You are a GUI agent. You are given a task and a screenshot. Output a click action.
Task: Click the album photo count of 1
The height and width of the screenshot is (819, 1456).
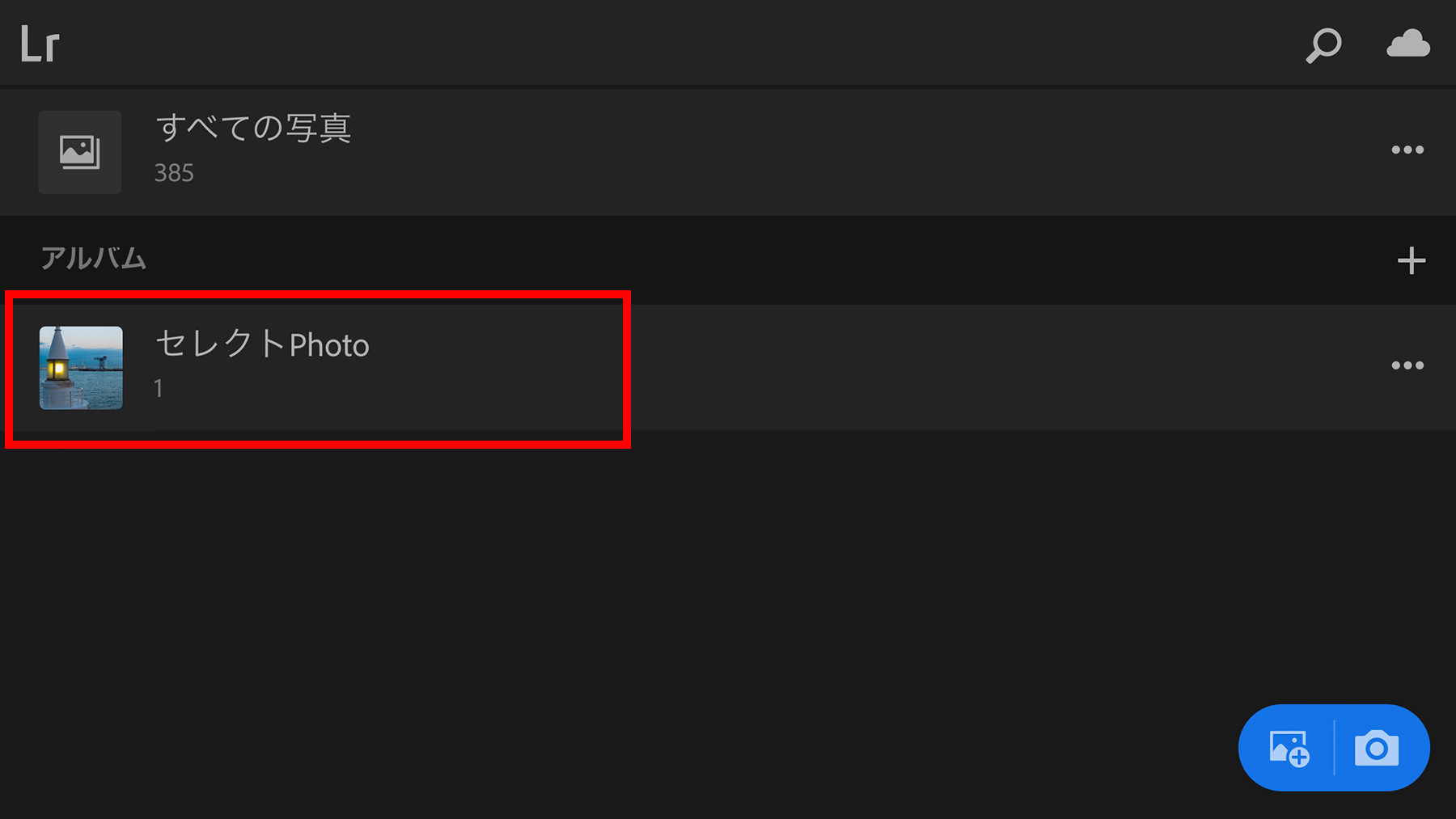click(x=159, y=389)
